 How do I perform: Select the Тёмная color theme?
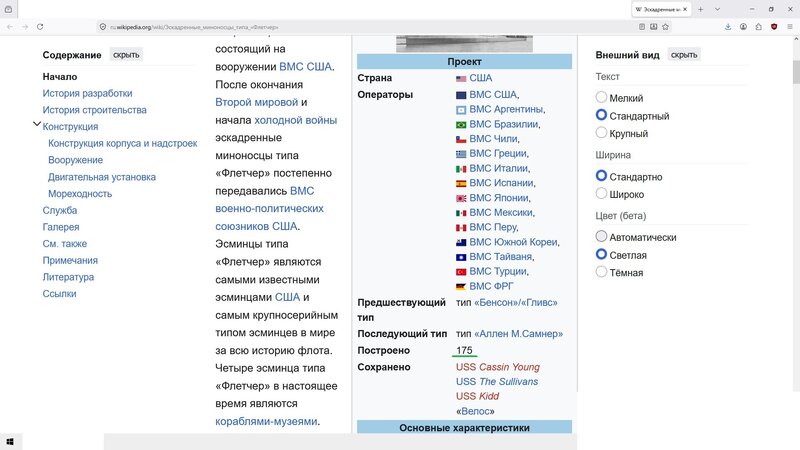coord(601,271)
